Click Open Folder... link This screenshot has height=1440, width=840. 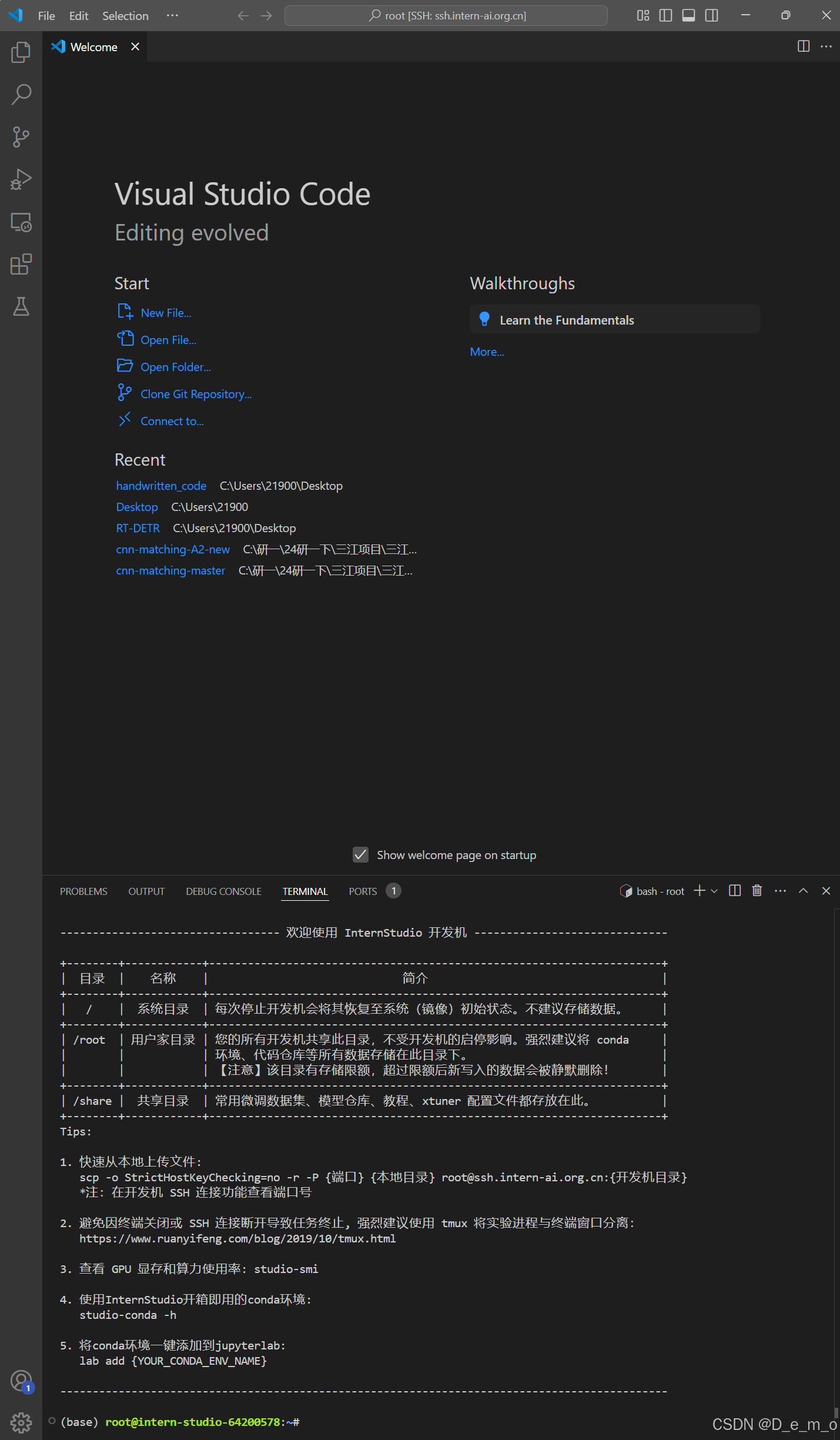click(x=176, y=367)
